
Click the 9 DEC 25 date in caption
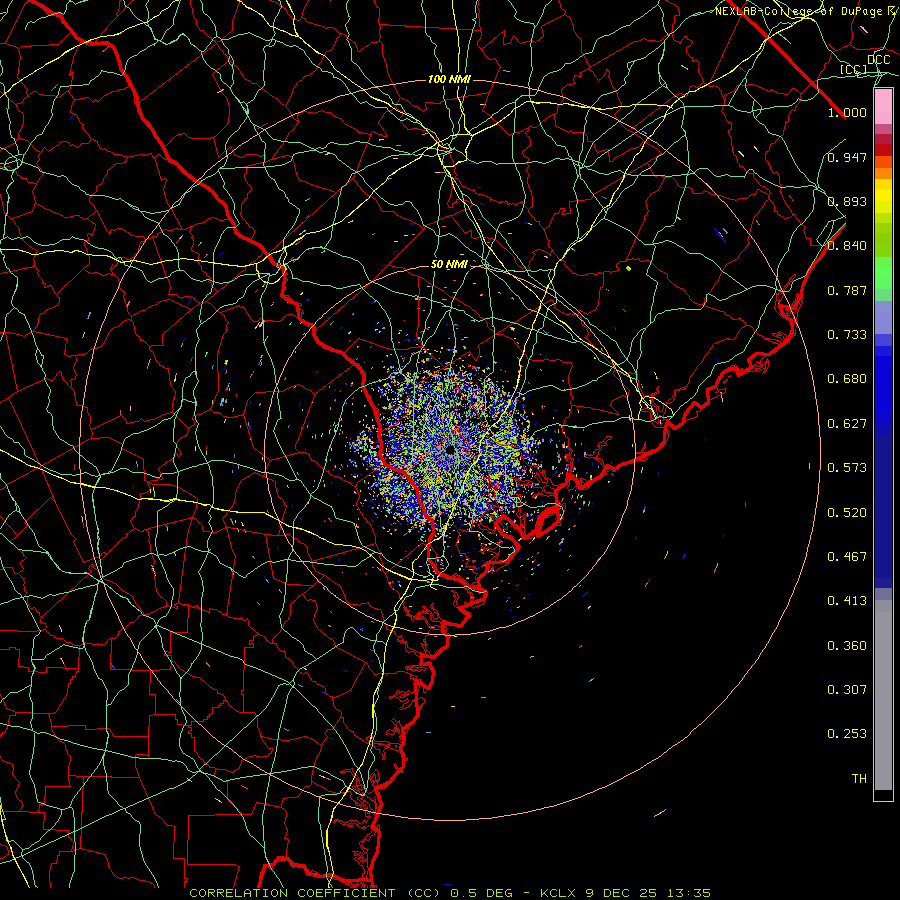(622, 893)
